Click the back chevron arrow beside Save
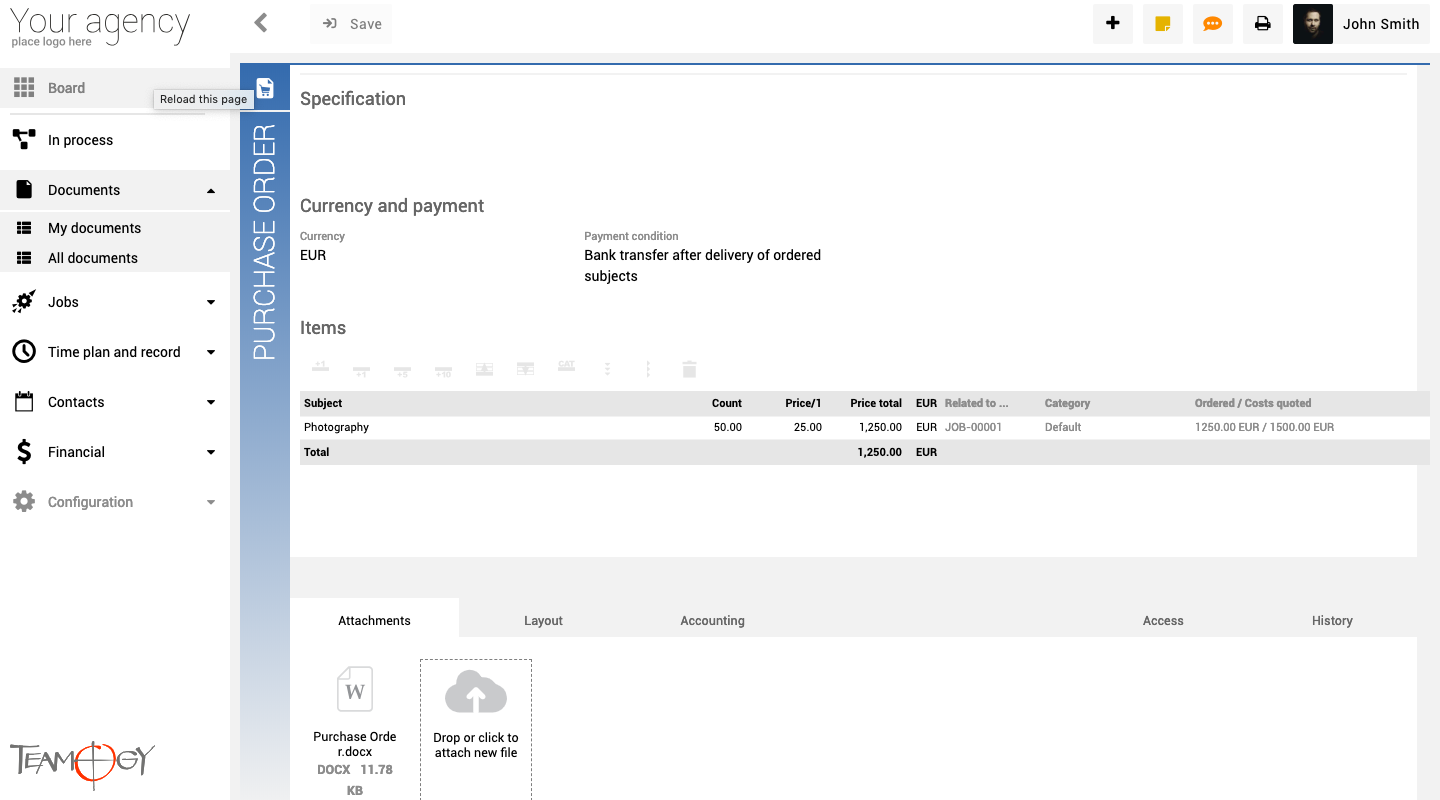 coord(261,23)
